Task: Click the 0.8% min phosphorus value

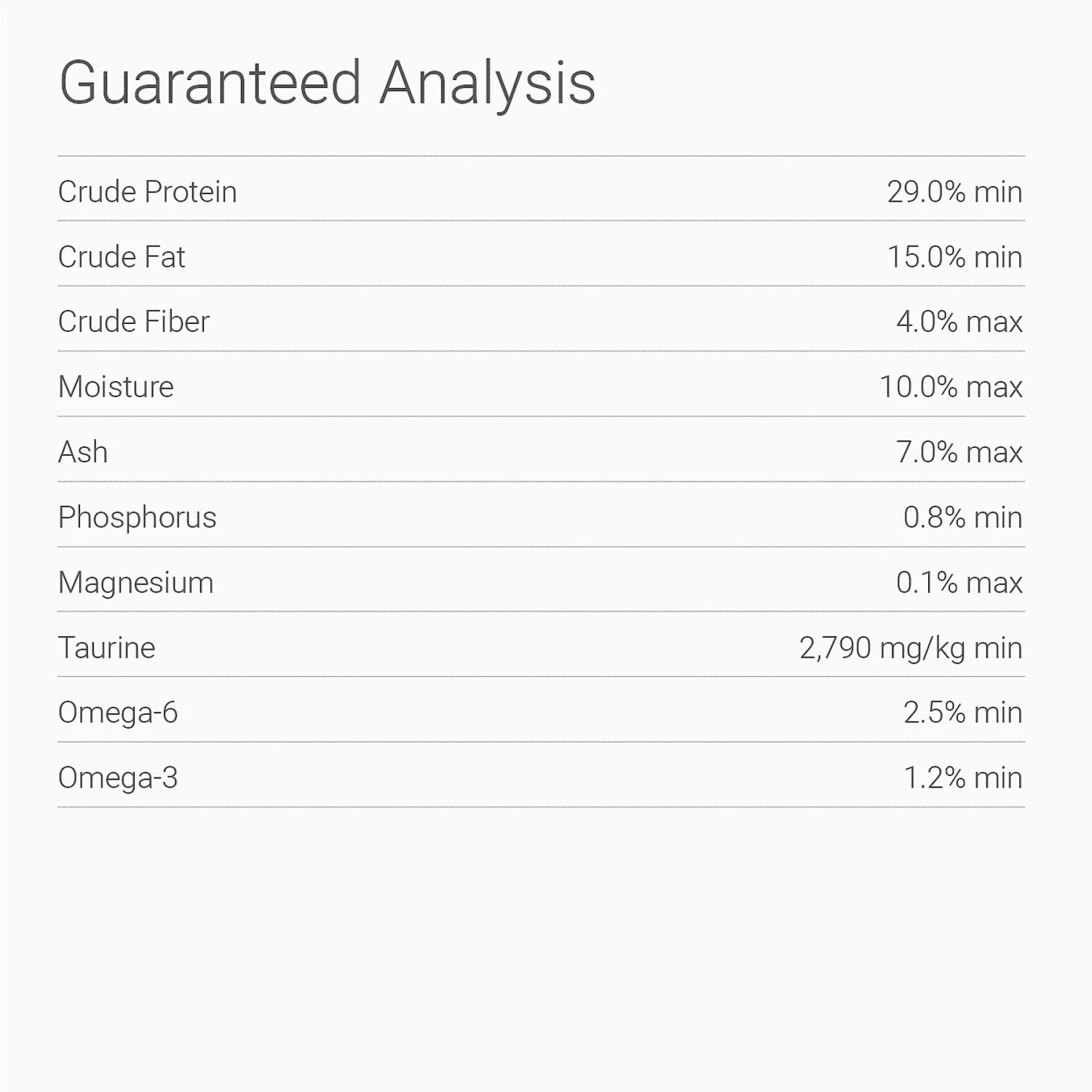Action: tap(962, 518)
